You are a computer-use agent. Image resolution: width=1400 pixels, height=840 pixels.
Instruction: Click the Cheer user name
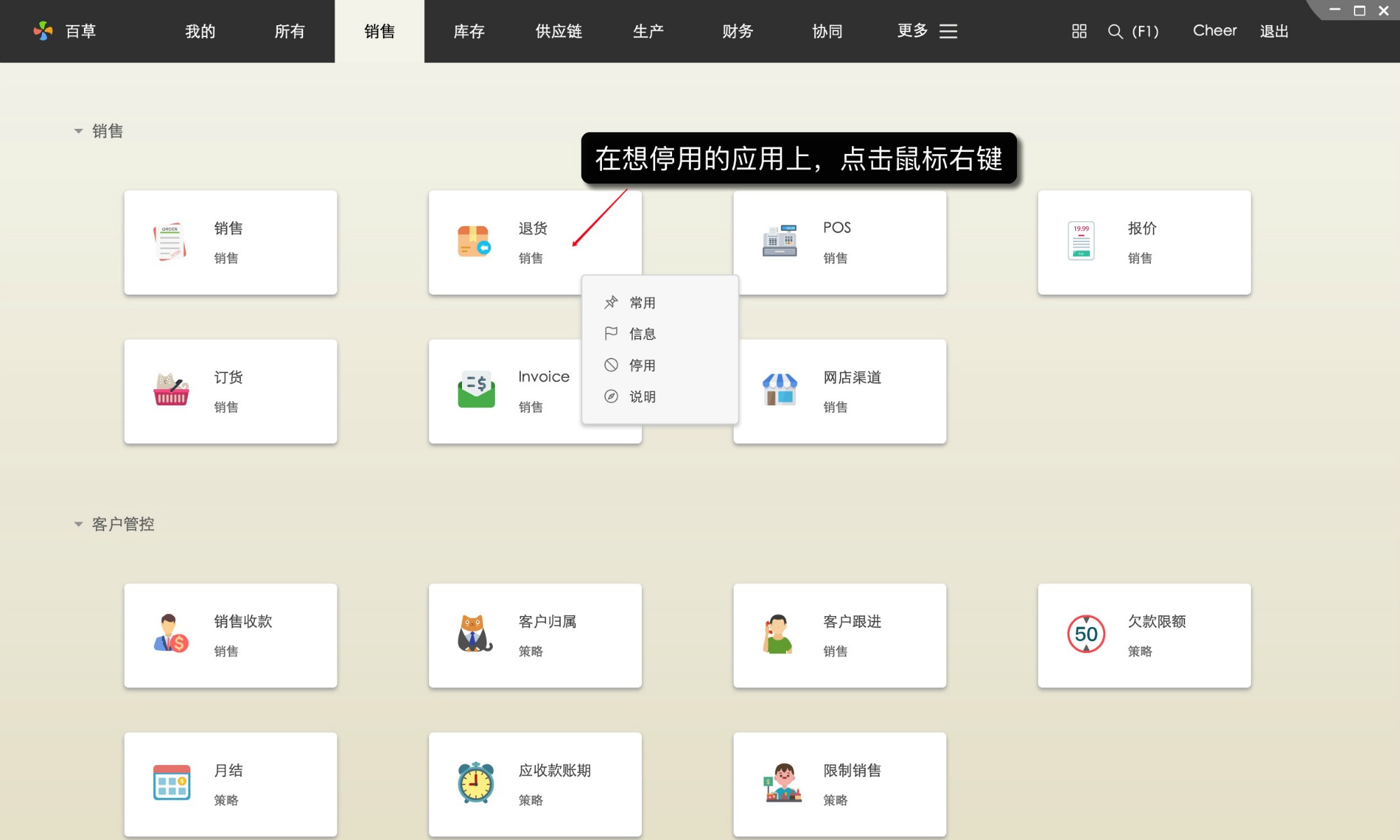(1214, 31)
